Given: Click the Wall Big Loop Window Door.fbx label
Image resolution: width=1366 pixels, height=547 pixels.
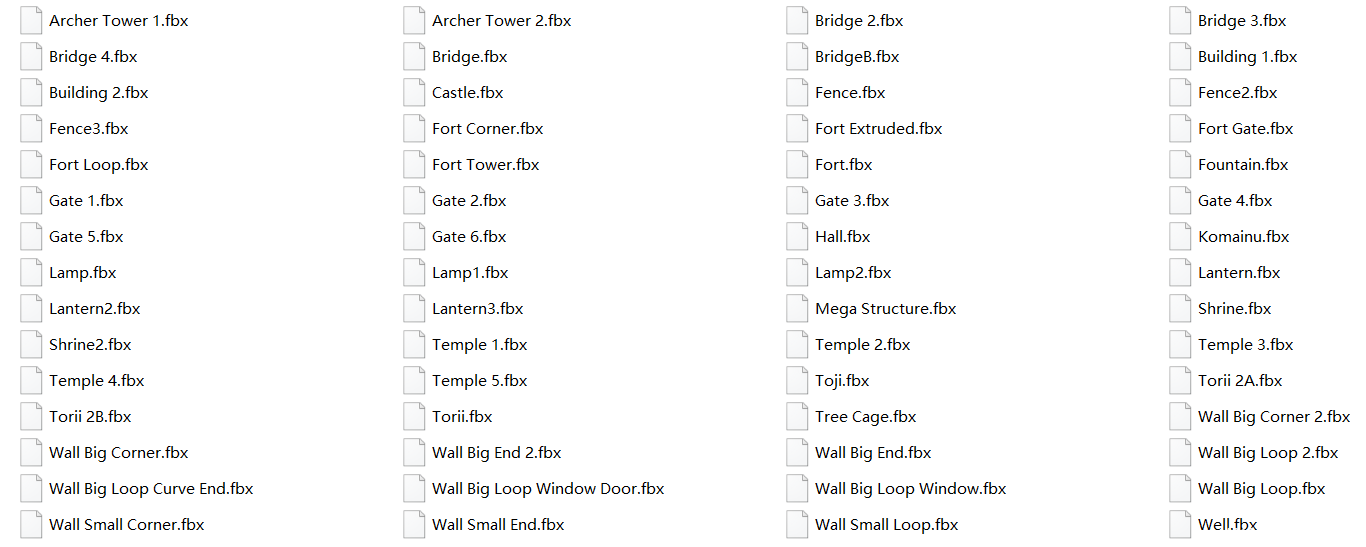Looking at the screenshot, I should [548, 489].
